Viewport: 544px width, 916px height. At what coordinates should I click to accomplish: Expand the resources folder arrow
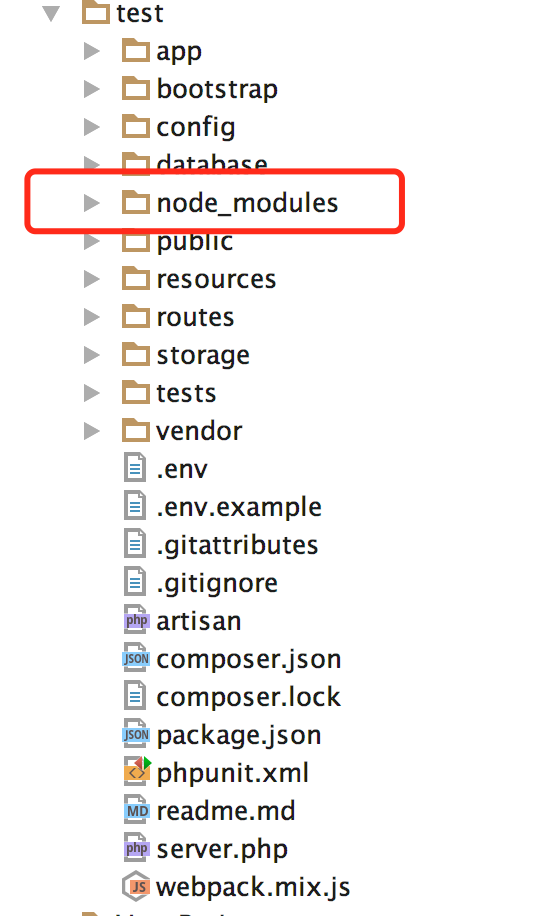coord(91,279)
